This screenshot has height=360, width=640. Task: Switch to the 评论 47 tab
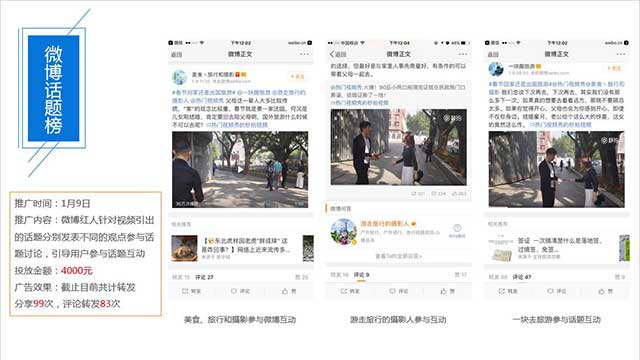tap(522, 277)
